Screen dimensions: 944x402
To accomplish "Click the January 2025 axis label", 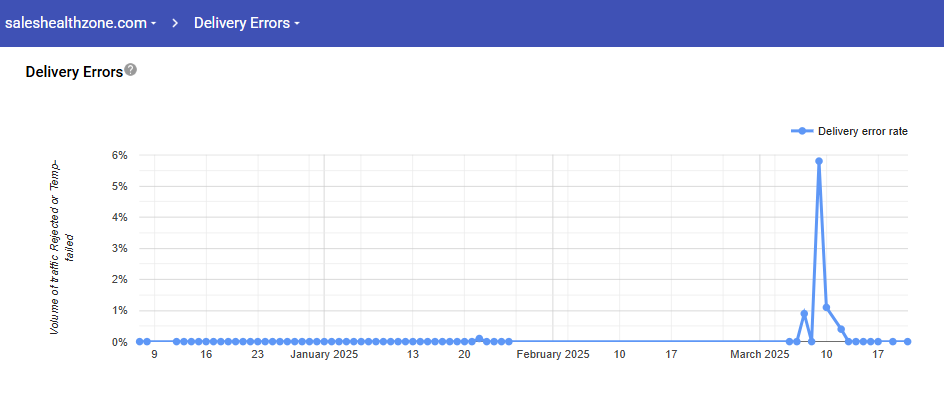I will (324, 354).
